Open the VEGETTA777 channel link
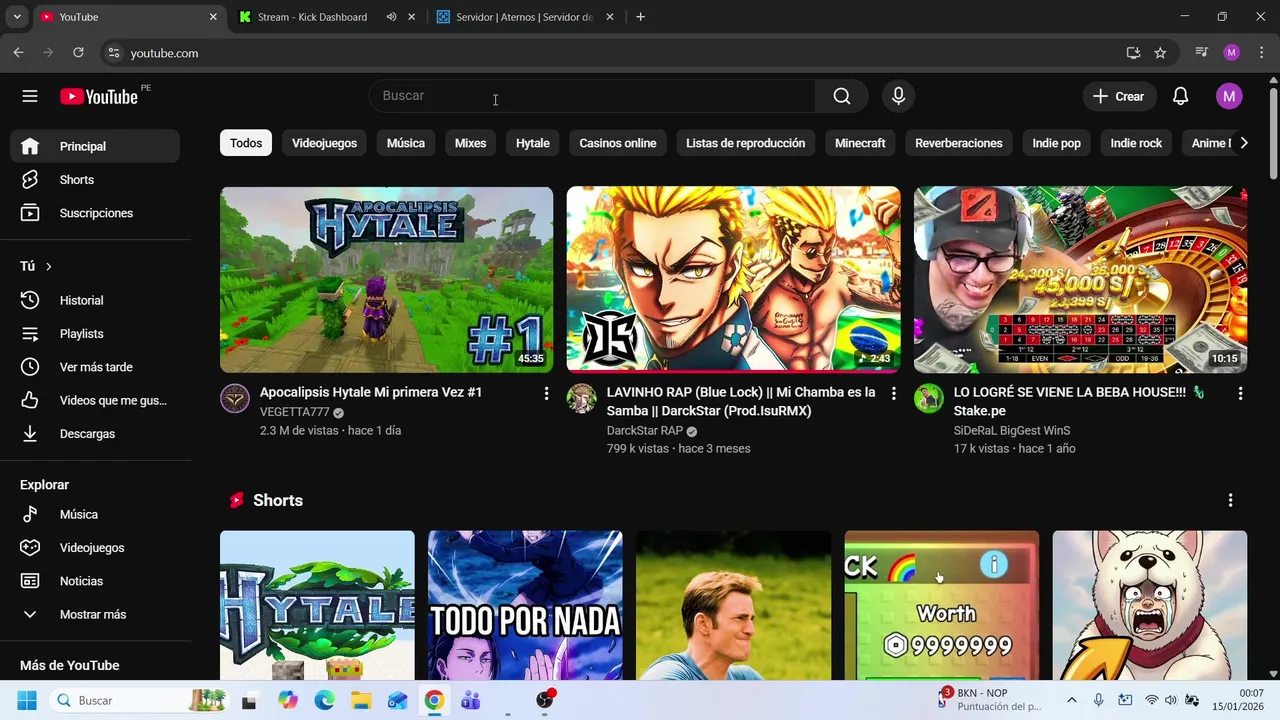Viewport: 1280px width, 720px height. [x=294, y=412]
